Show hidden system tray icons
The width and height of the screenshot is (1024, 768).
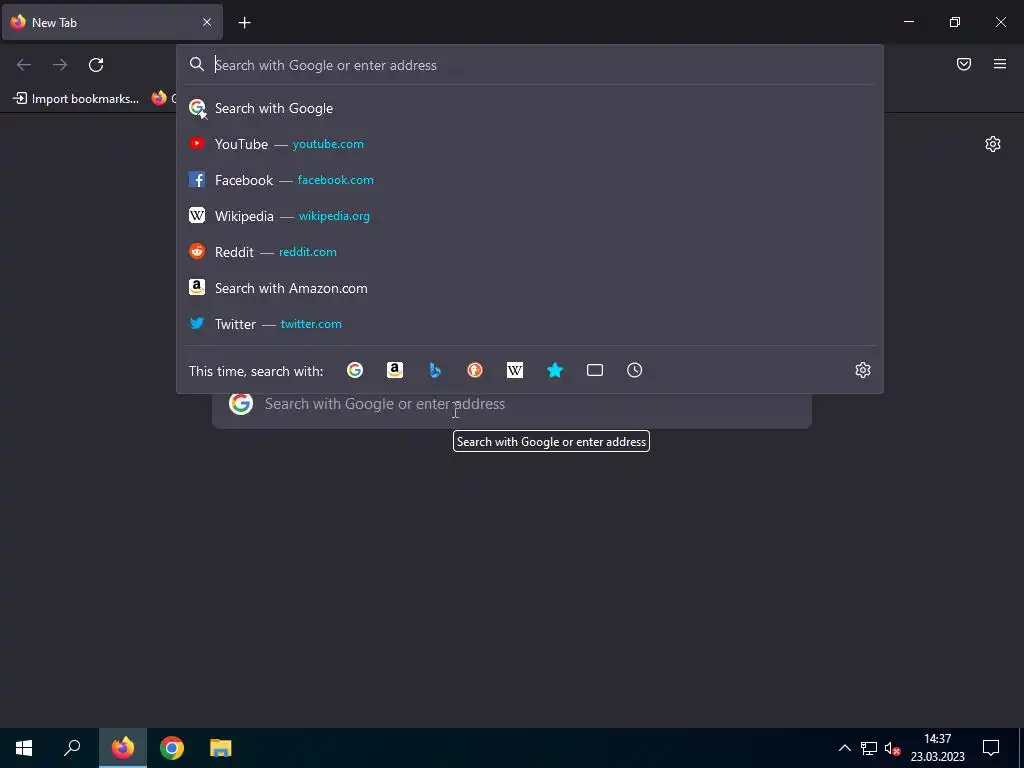coord(844,748)
